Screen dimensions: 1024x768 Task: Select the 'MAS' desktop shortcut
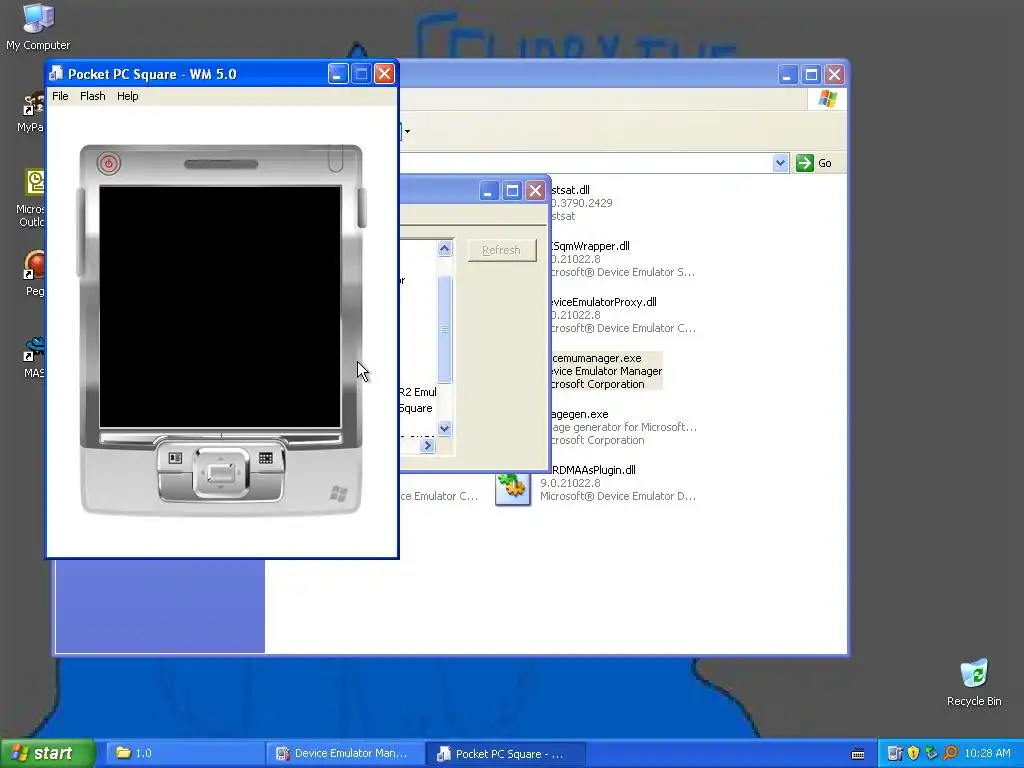(34, 358)
